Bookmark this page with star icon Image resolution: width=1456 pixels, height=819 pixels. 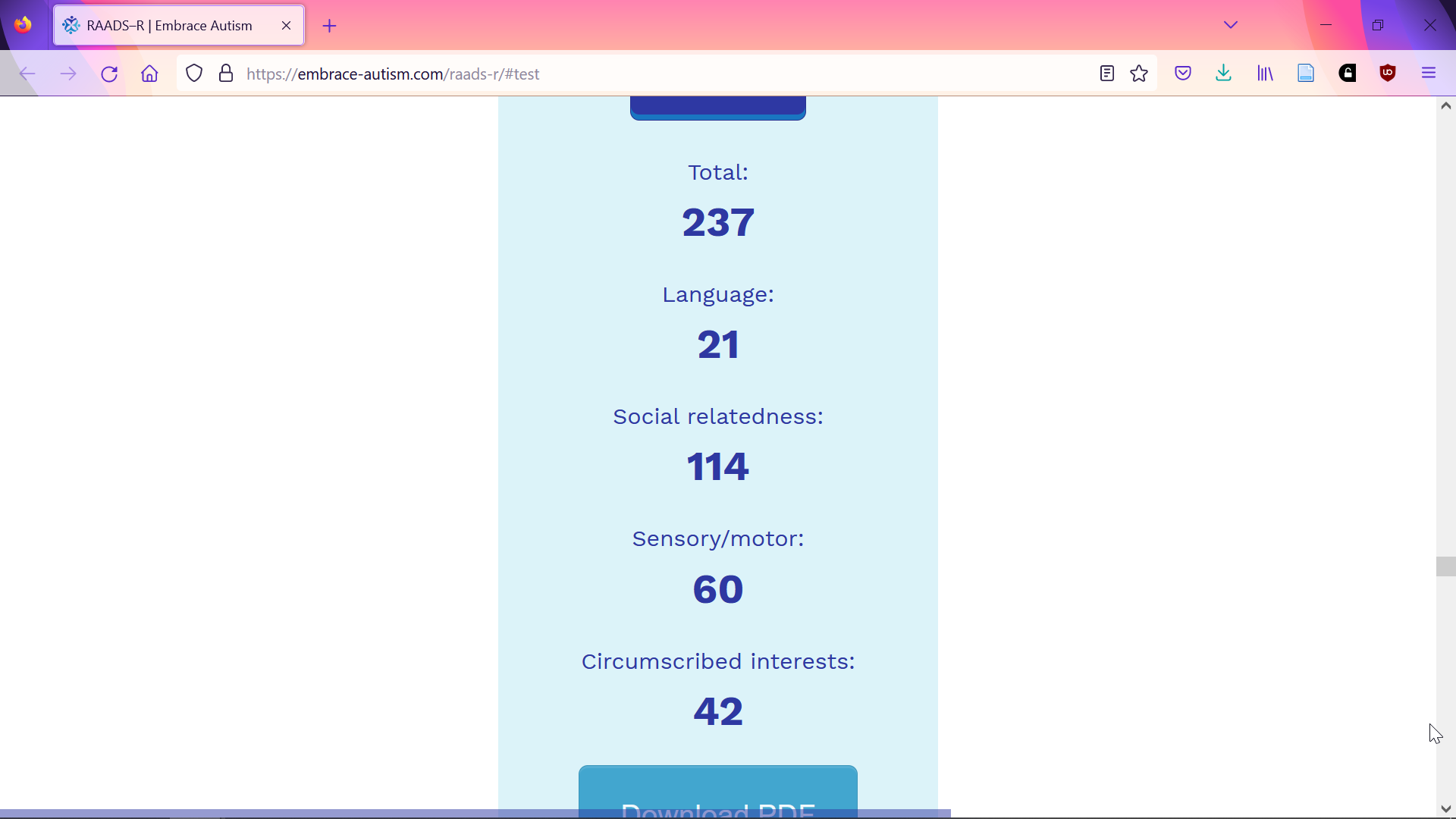[x=1139, y=74]
